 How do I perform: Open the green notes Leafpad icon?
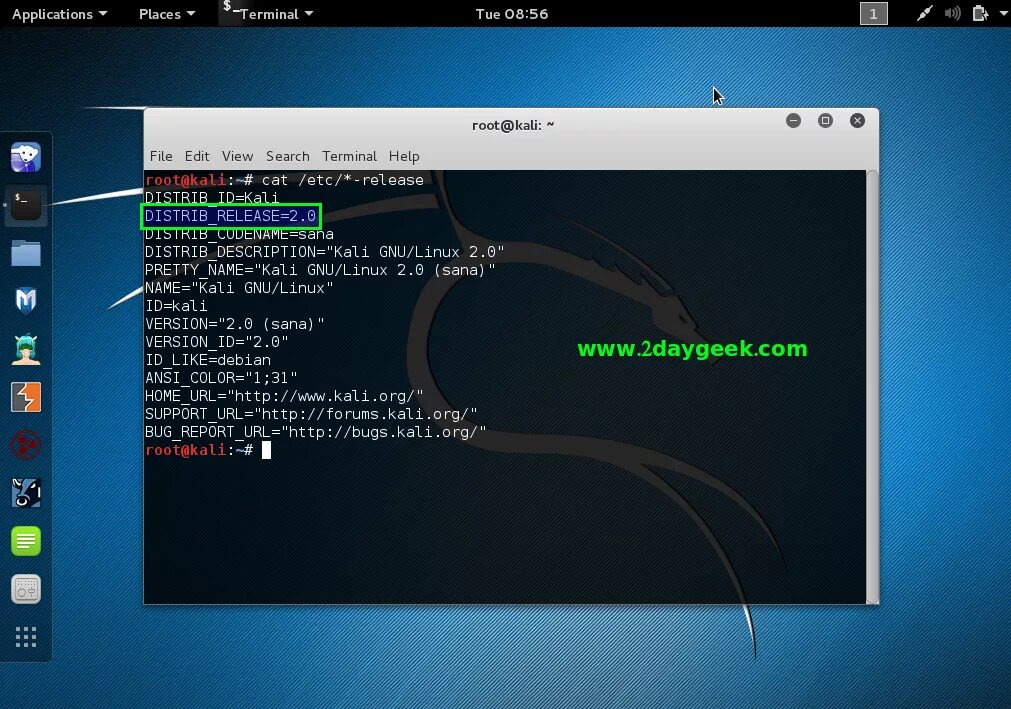[x=26, y=541]
